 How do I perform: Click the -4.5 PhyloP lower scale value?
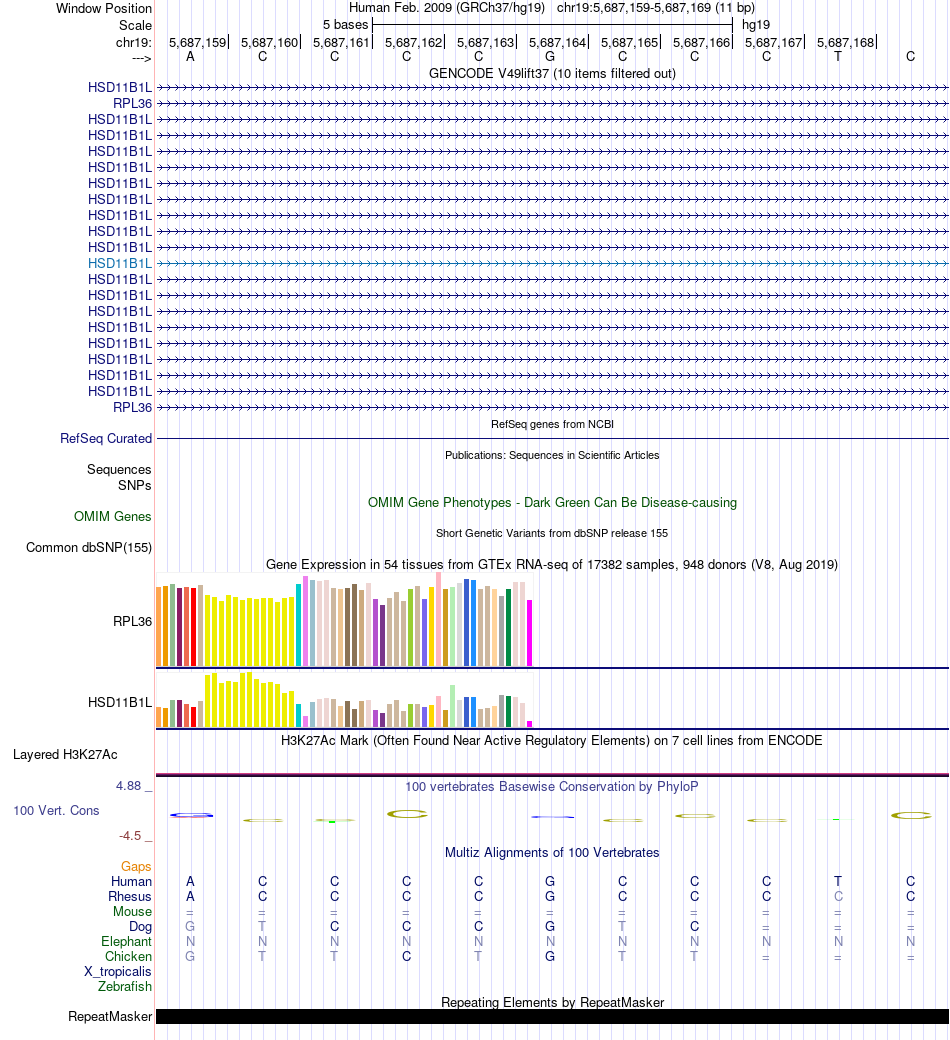click(130, 836)
